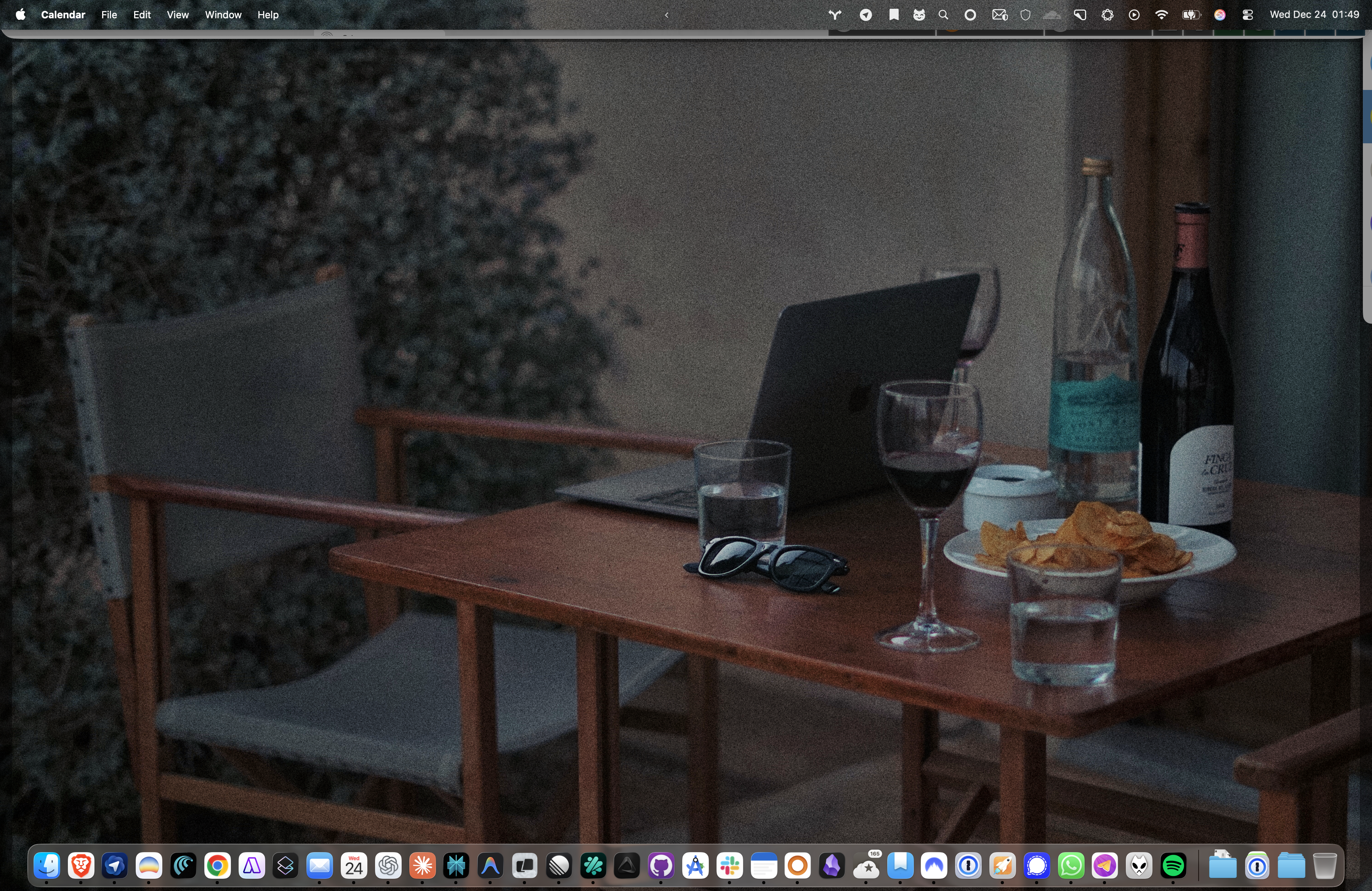1372x891 pixels.
Task: Launch the Brave browser from the Dock
Action: tap(81, 865)
